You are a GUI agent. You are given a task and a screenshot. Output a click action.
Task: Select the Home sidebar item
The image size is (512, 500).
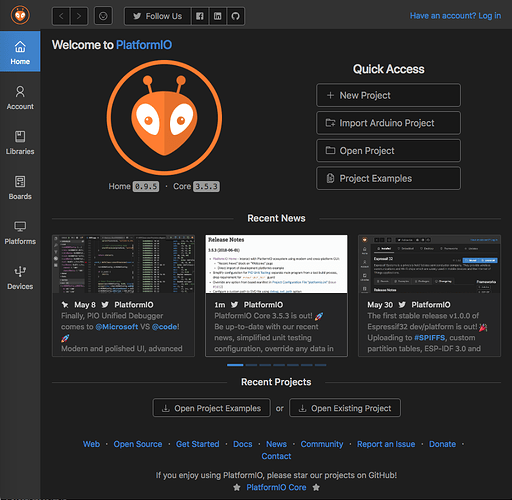[20, 51]
